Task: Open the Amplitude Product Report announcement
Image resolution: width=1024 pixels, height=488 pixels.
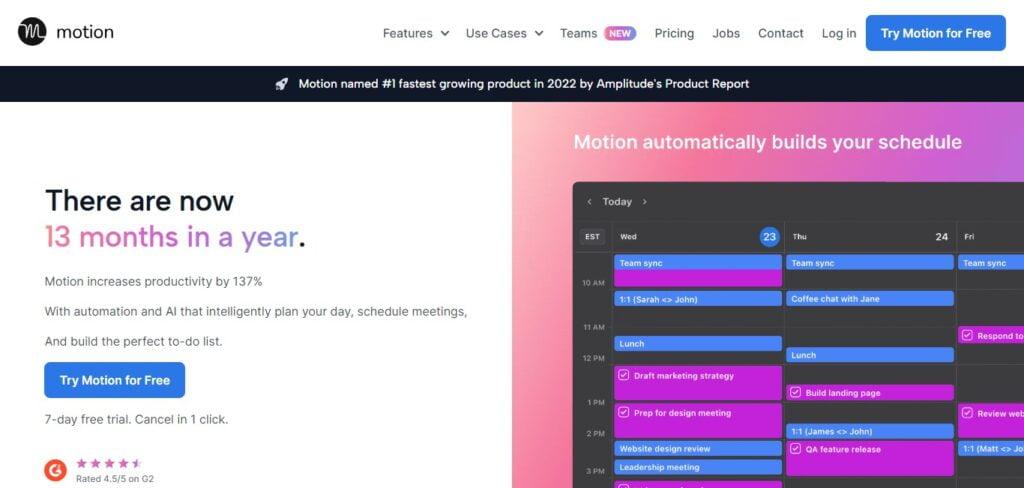Action: pos(524,84)
